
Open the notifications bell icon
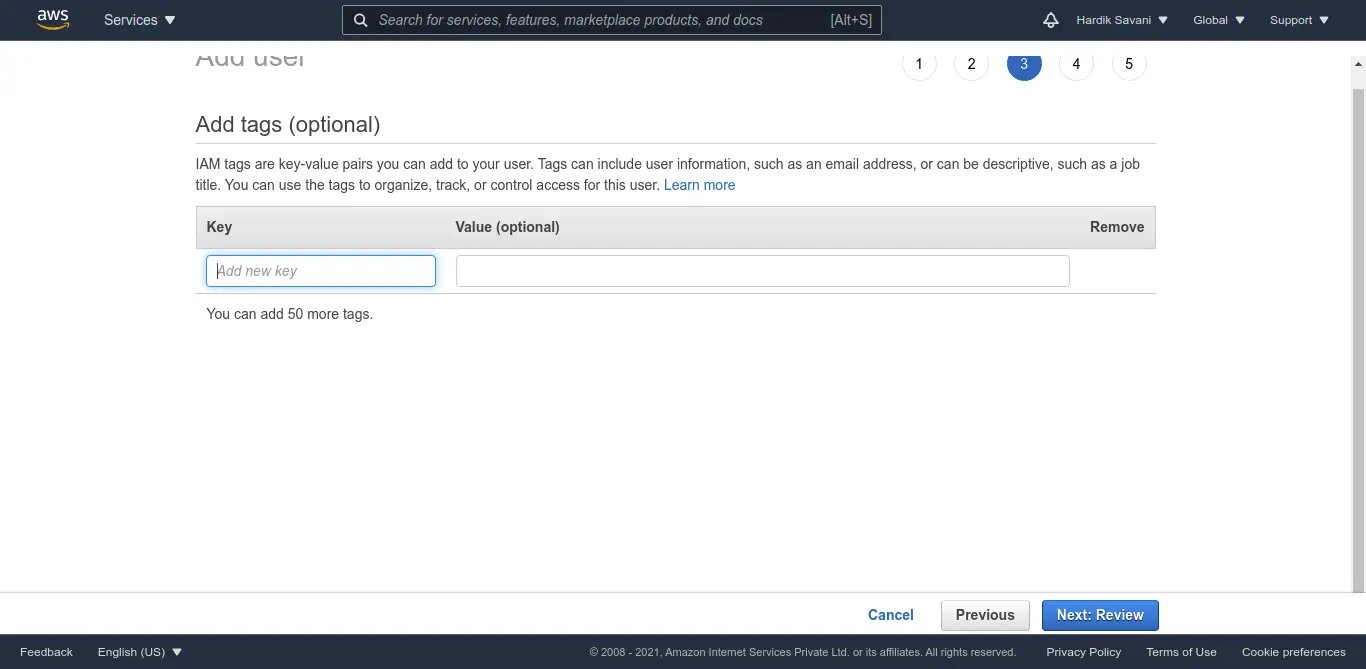click(1050, 20)
